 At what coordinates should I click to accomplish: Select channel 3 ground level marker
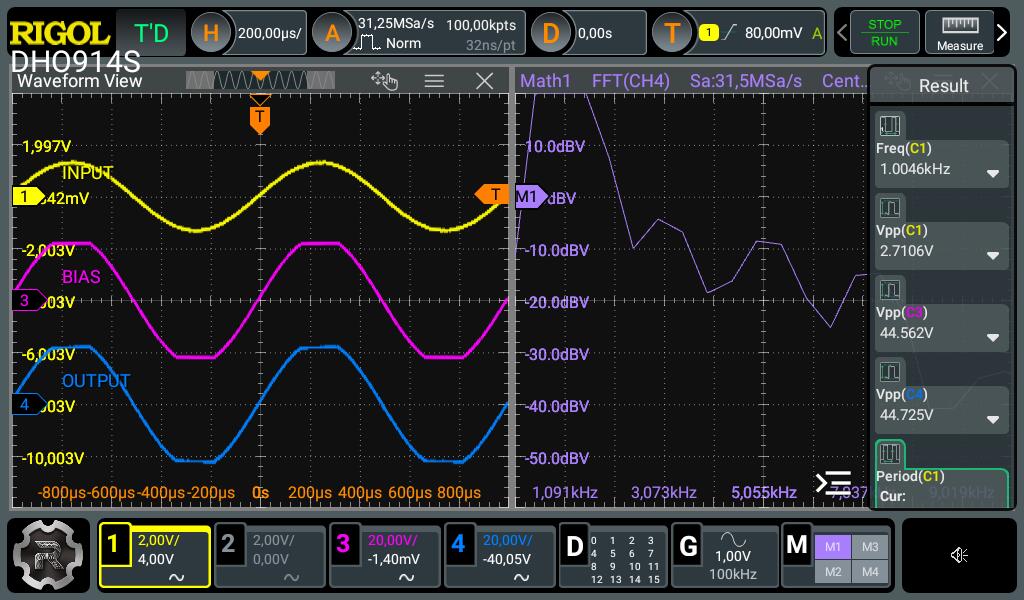(27, 300)
